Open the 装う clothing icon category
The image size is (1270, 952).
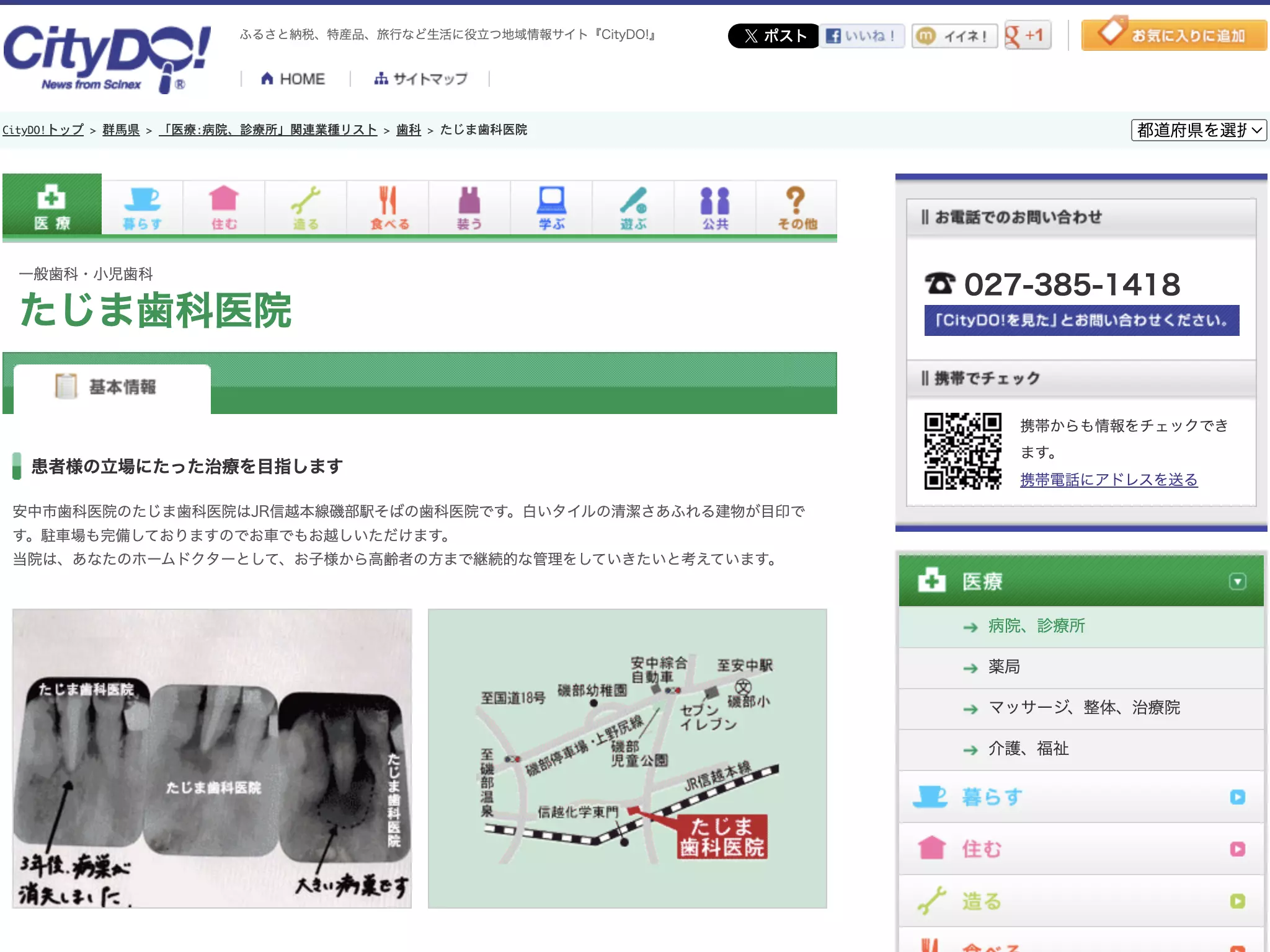point(469,208)
